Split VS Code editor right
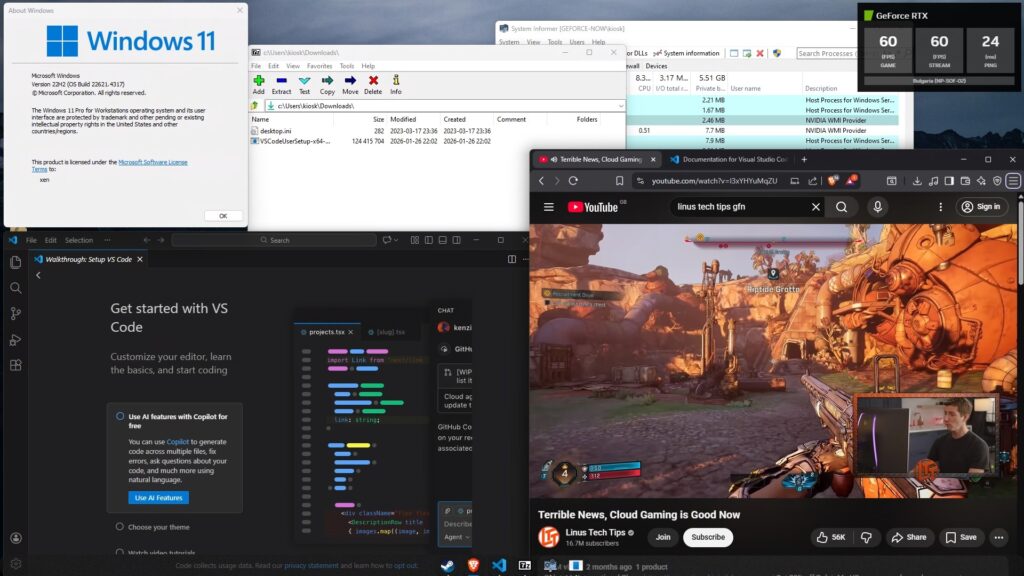 [512, 259]
